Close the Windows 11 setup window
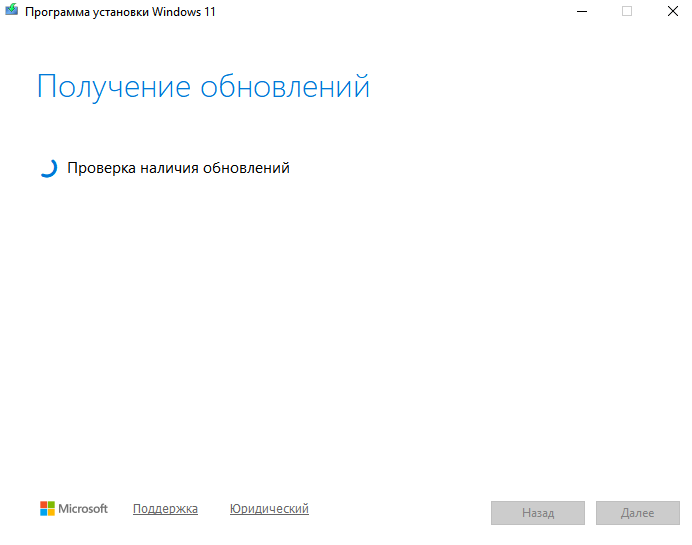 pyautogui.click(x=673, y=11)
